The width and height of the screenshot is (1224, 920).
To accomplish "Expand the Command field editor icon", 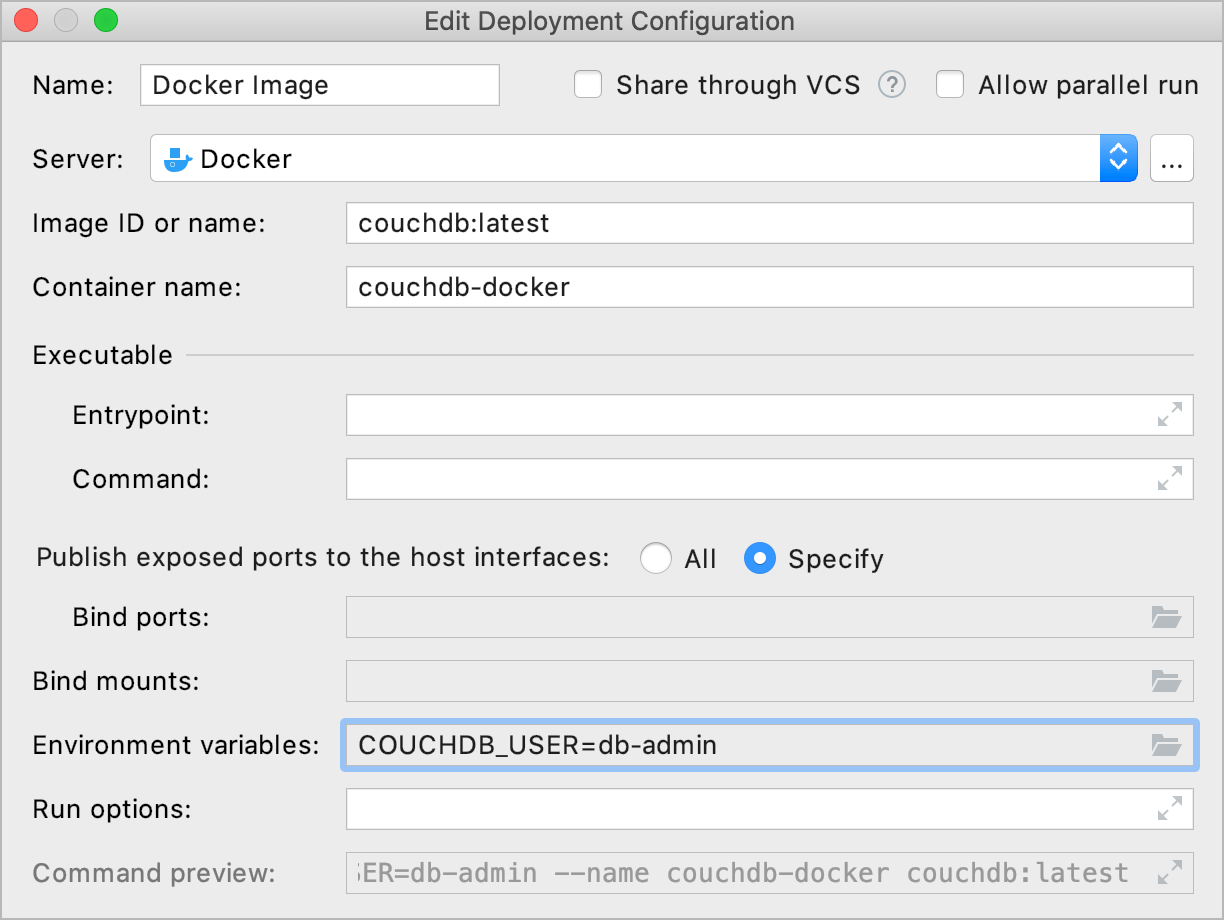I will click(x=1169, y=478).
